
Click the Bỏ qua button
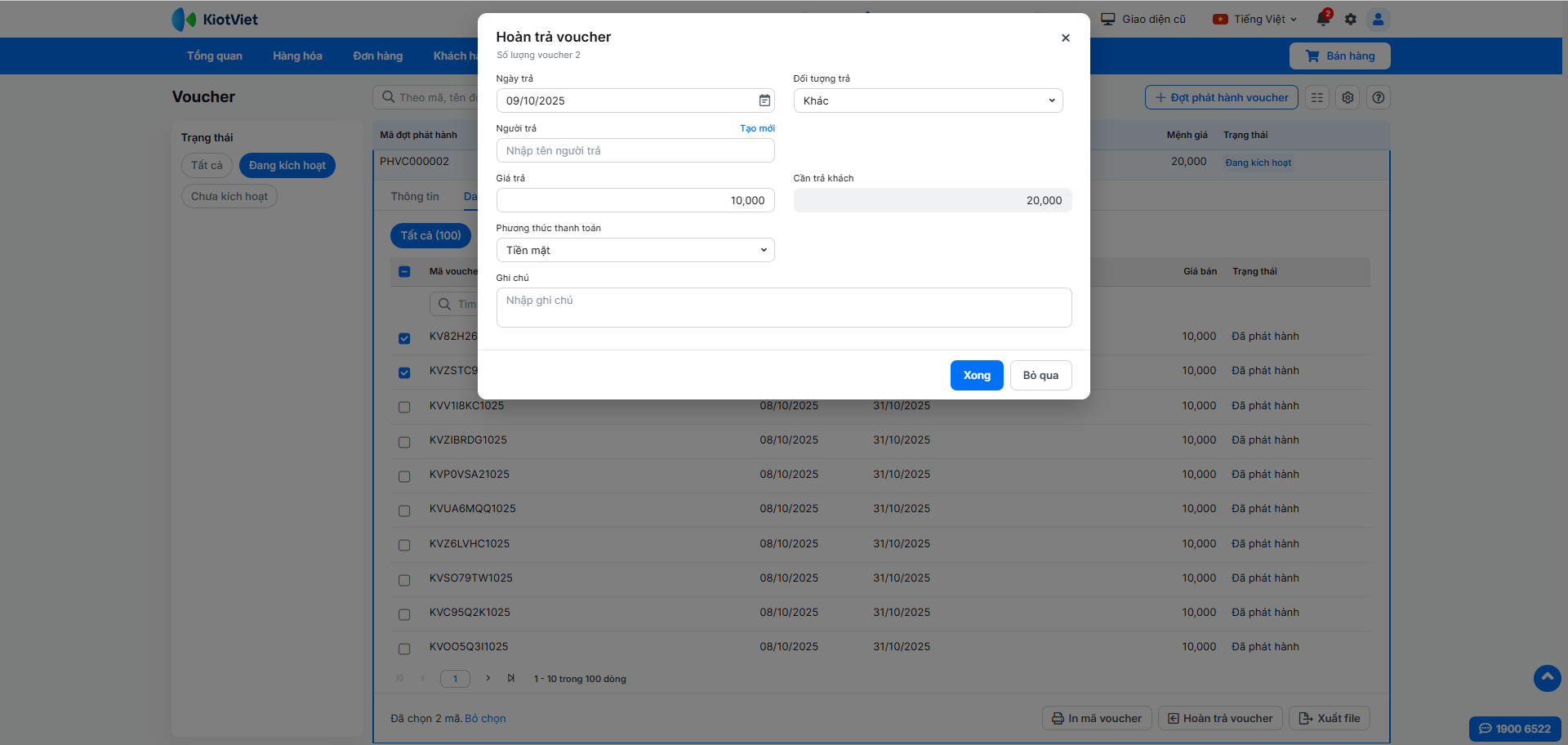coord(1041,375)
